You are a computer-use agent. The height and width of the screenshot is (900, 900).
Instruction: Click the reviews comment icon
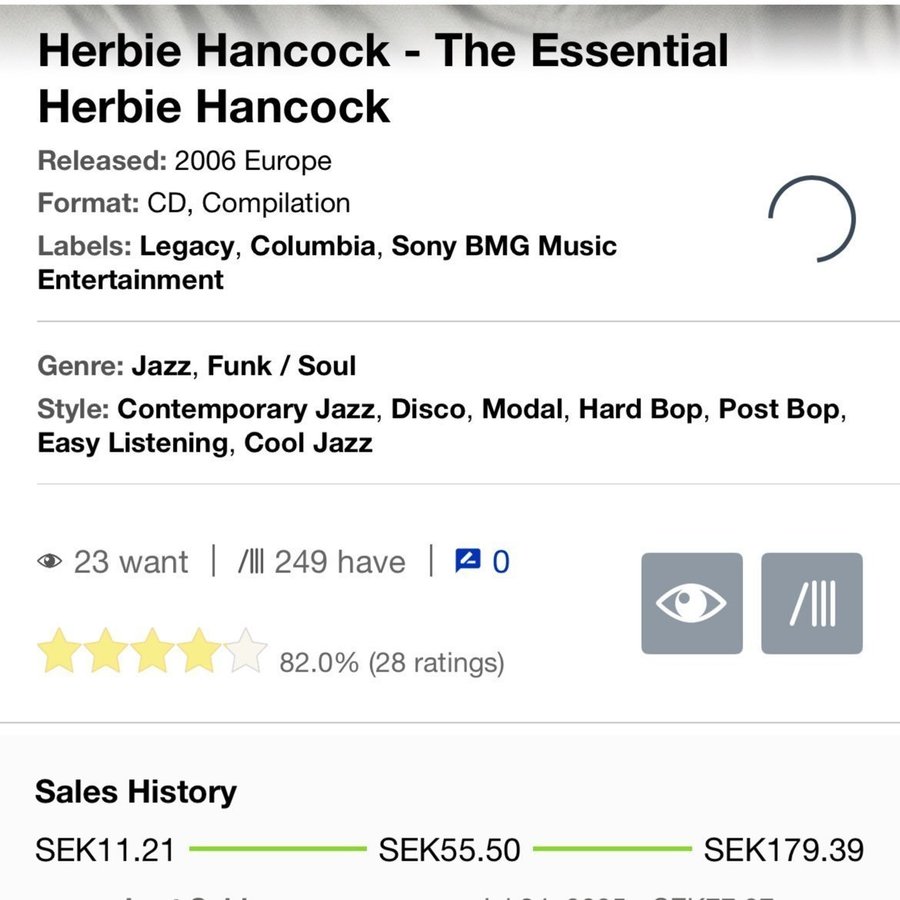coord(467,561)
